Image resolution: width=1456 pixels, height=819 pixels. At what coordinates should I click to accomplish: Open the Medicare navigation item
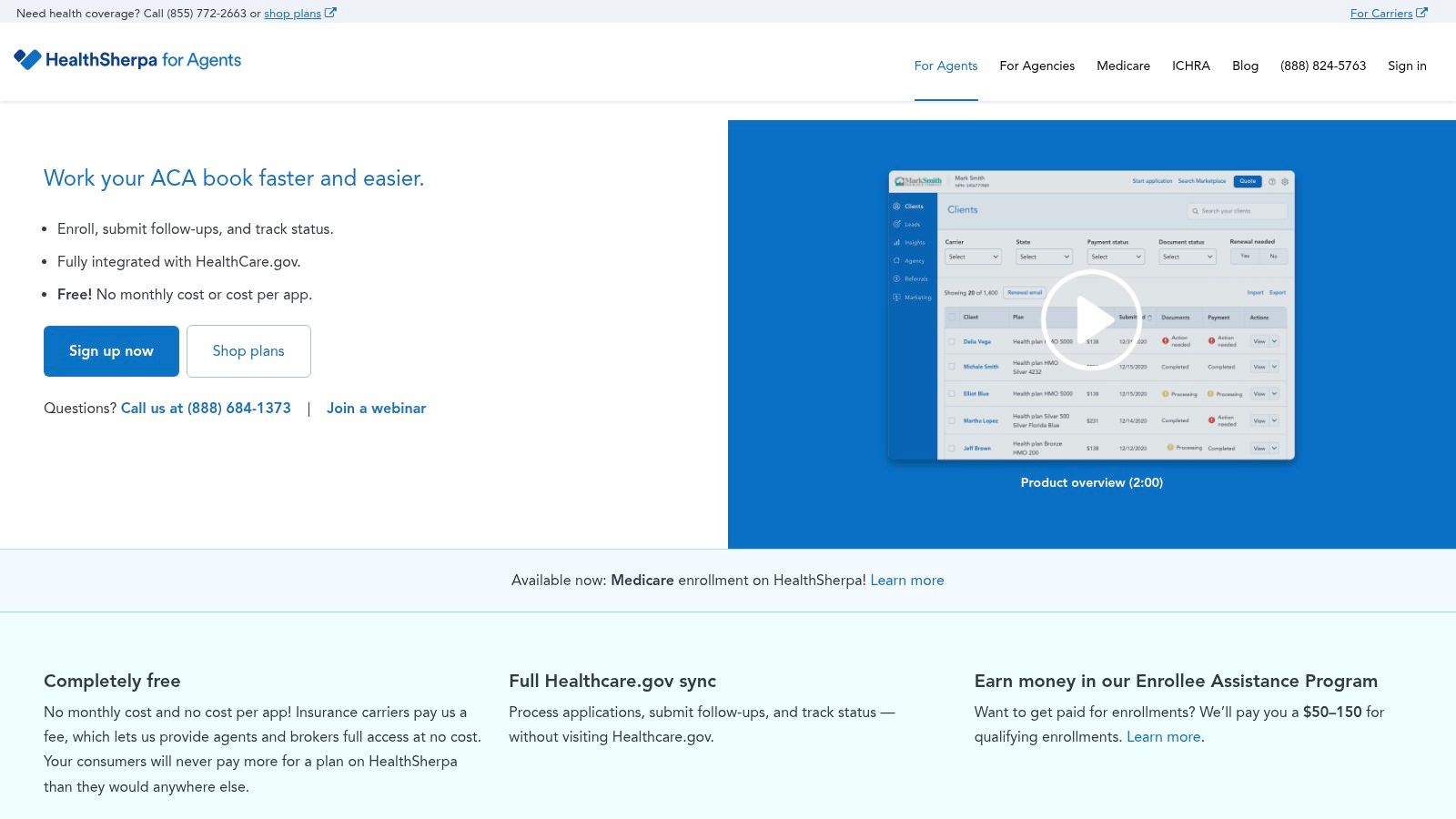(x=1123, y=66)
